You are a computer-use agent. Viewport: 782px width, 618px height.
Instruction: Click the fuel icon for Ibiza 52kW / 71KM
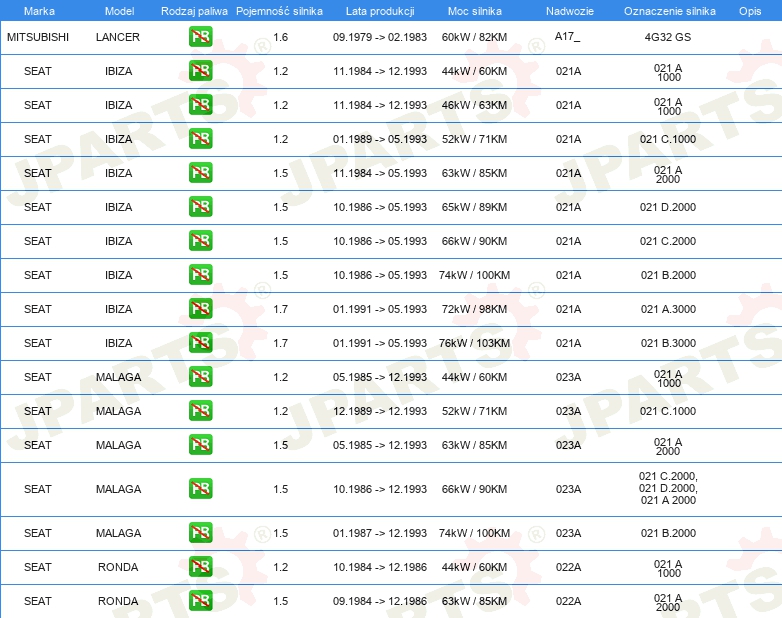pos(200,138)
